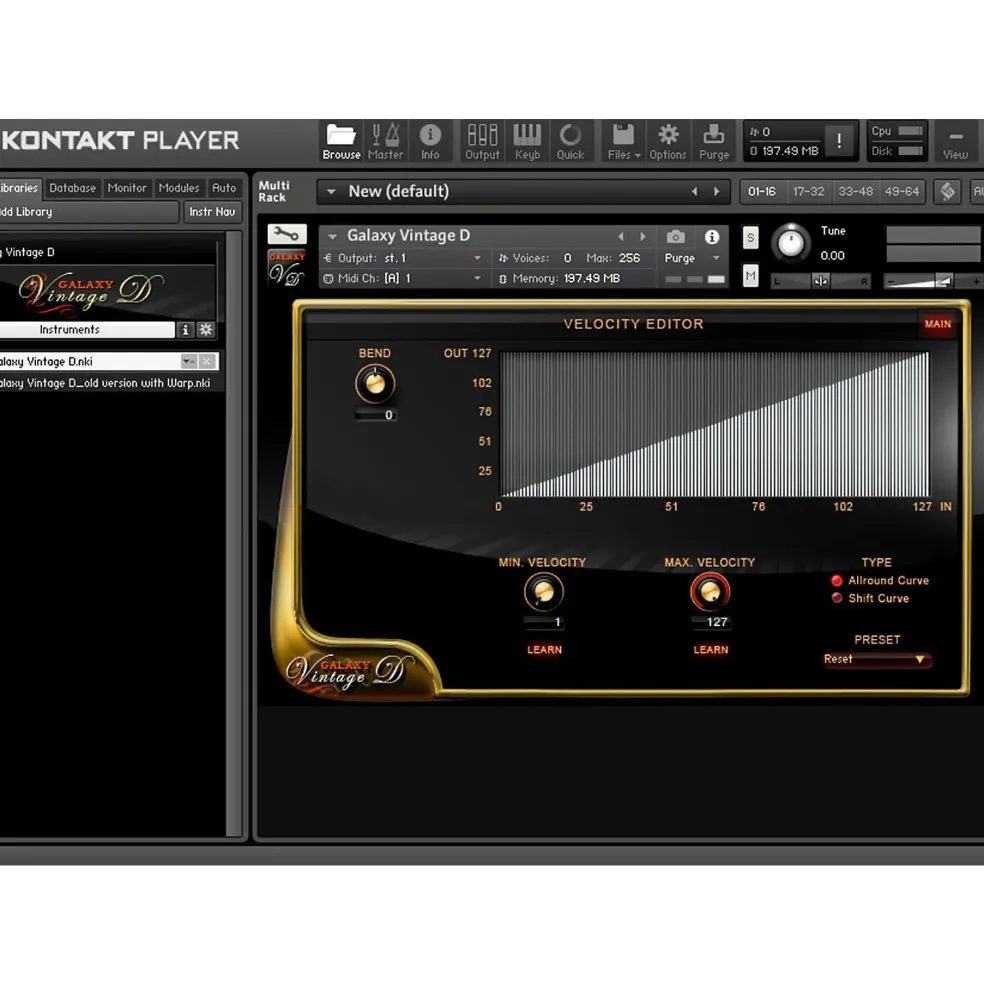Select rack page 33-48

[855, 192]
